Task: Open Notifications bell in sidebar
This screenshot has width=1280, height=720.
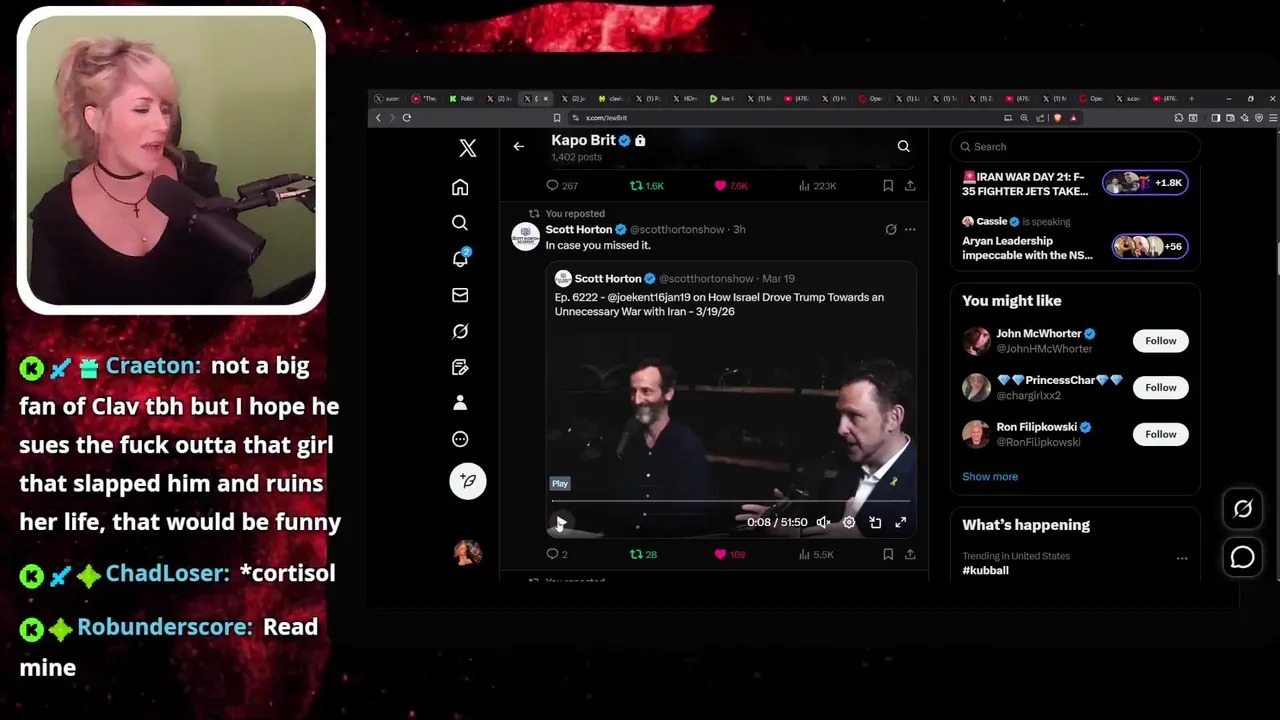Action: [x=460, y=258]
